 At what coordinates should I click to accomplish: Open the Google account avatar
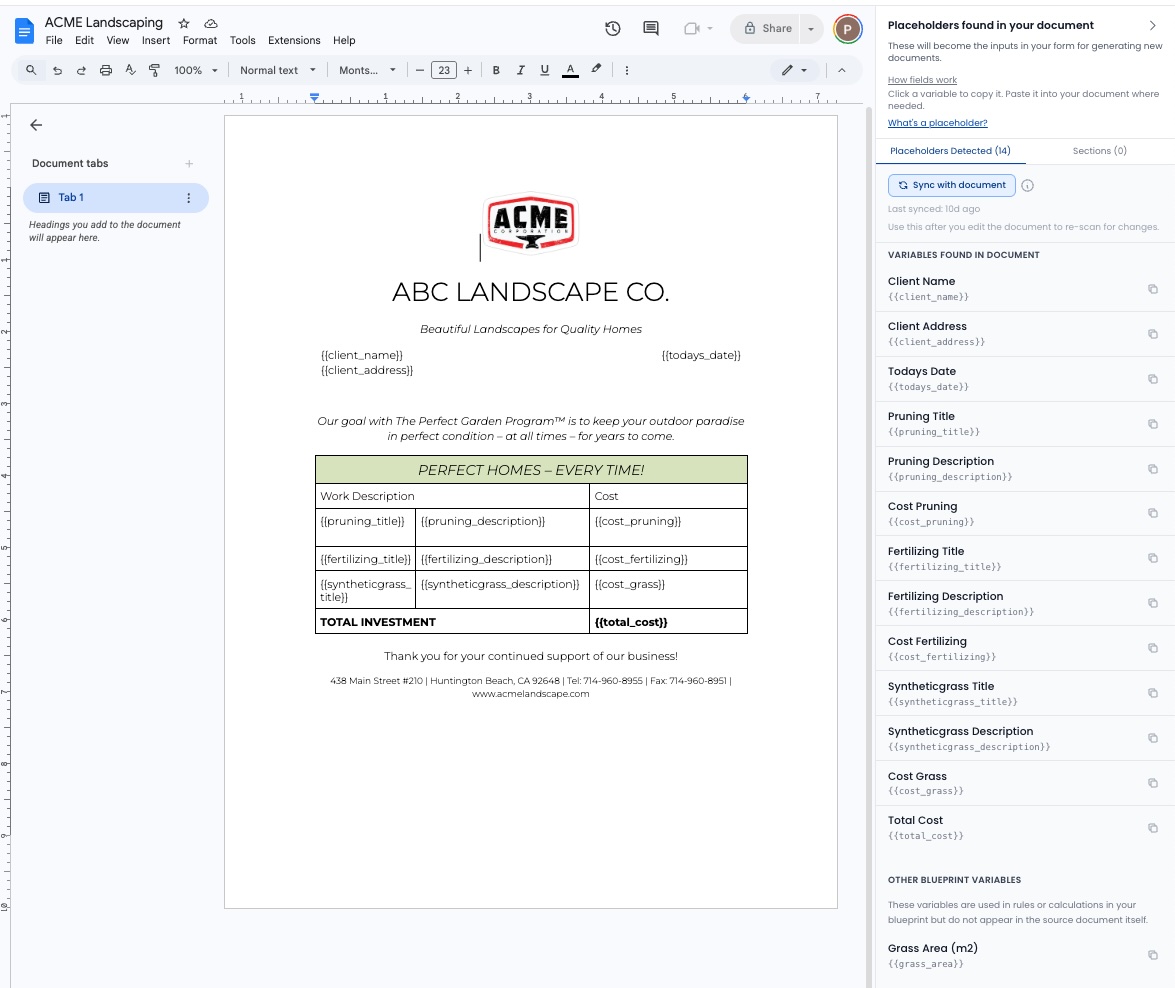tap(848, 29)
